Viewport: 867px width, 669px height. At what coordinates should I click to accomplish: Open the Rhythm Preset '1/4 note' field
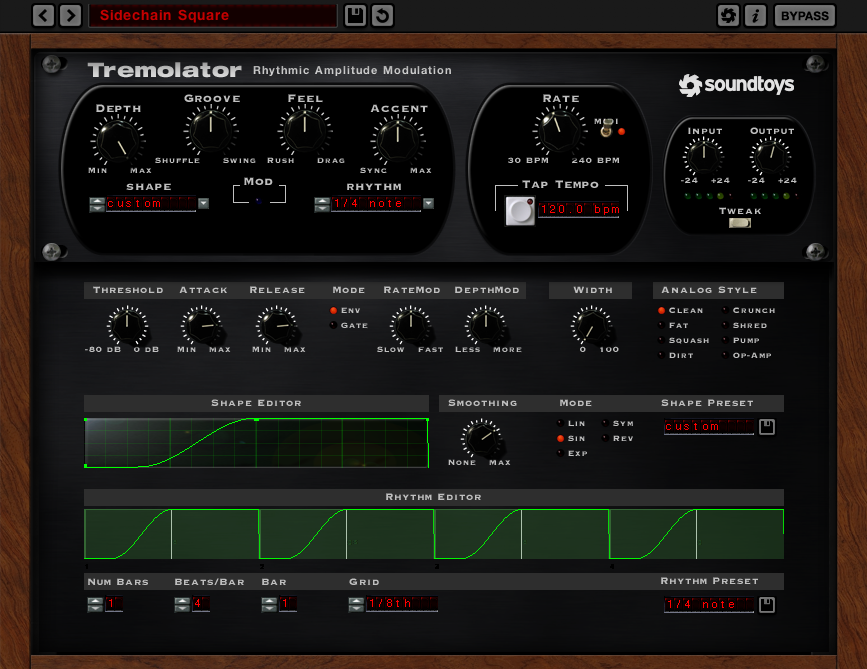coord(709,604)
